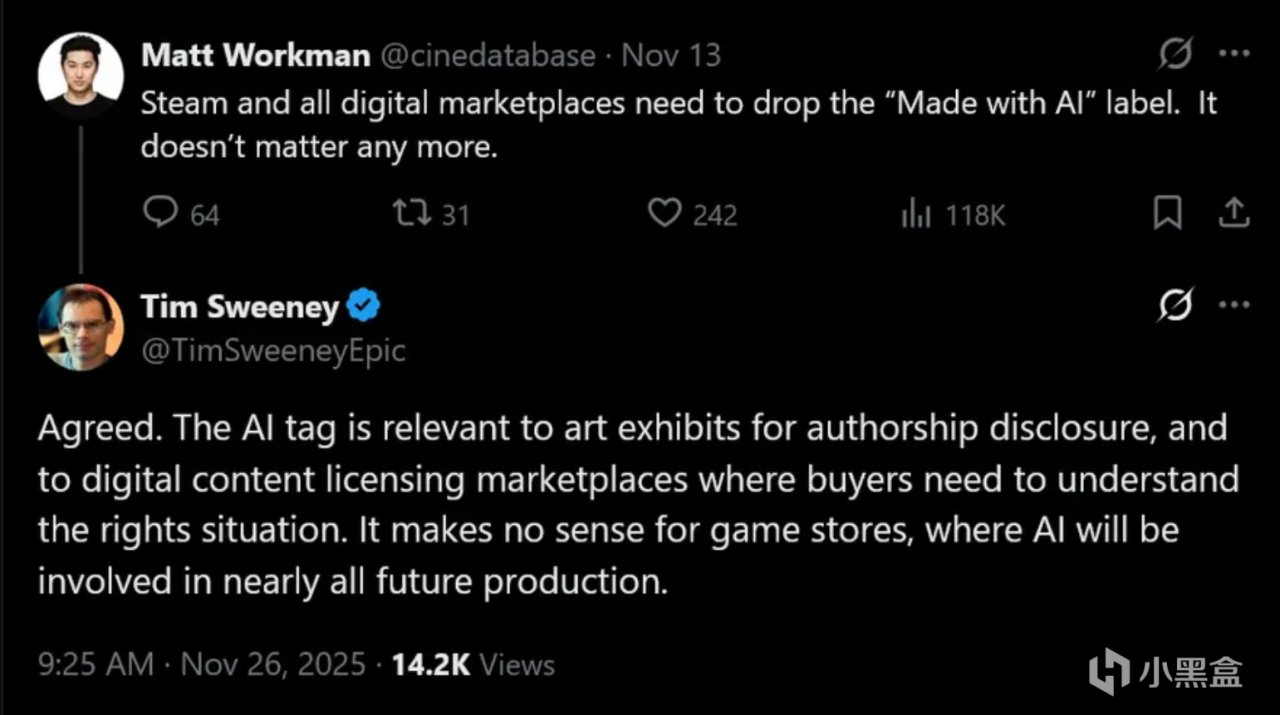Image resolution: width=1280 pixels, height=715 pixels.
Task: Click the Matt Workman display name
Action: click(255, 55)
